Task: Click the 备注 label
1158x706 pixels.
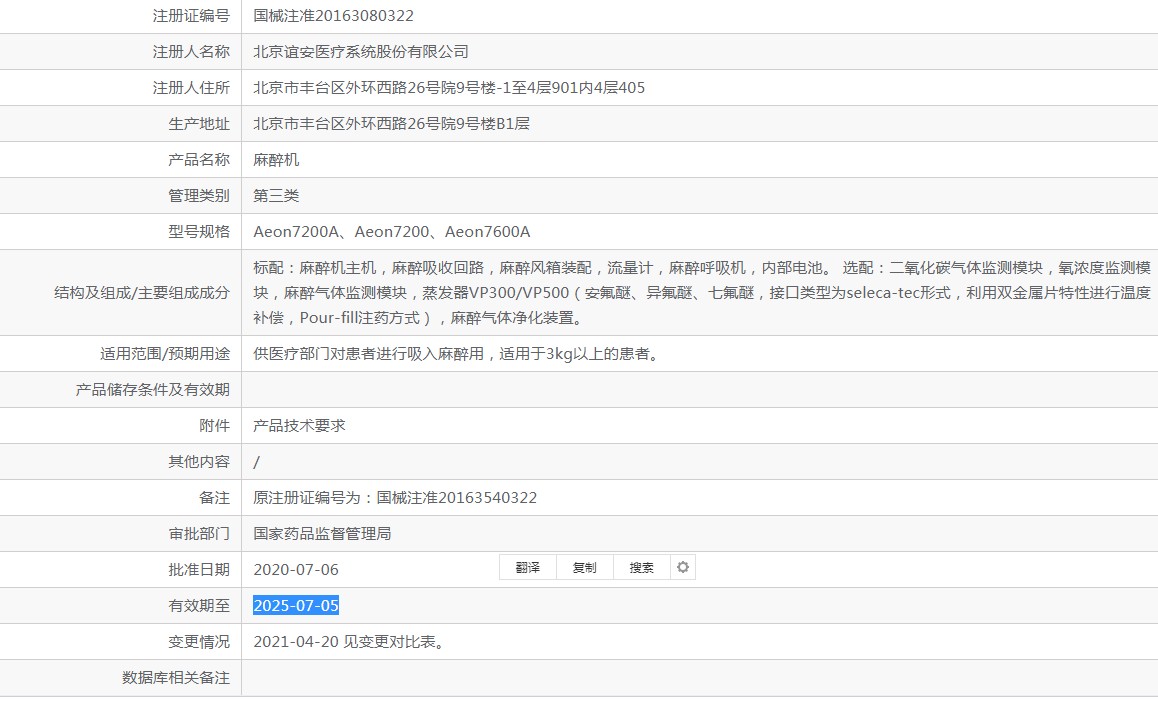Action: [214, 498]
